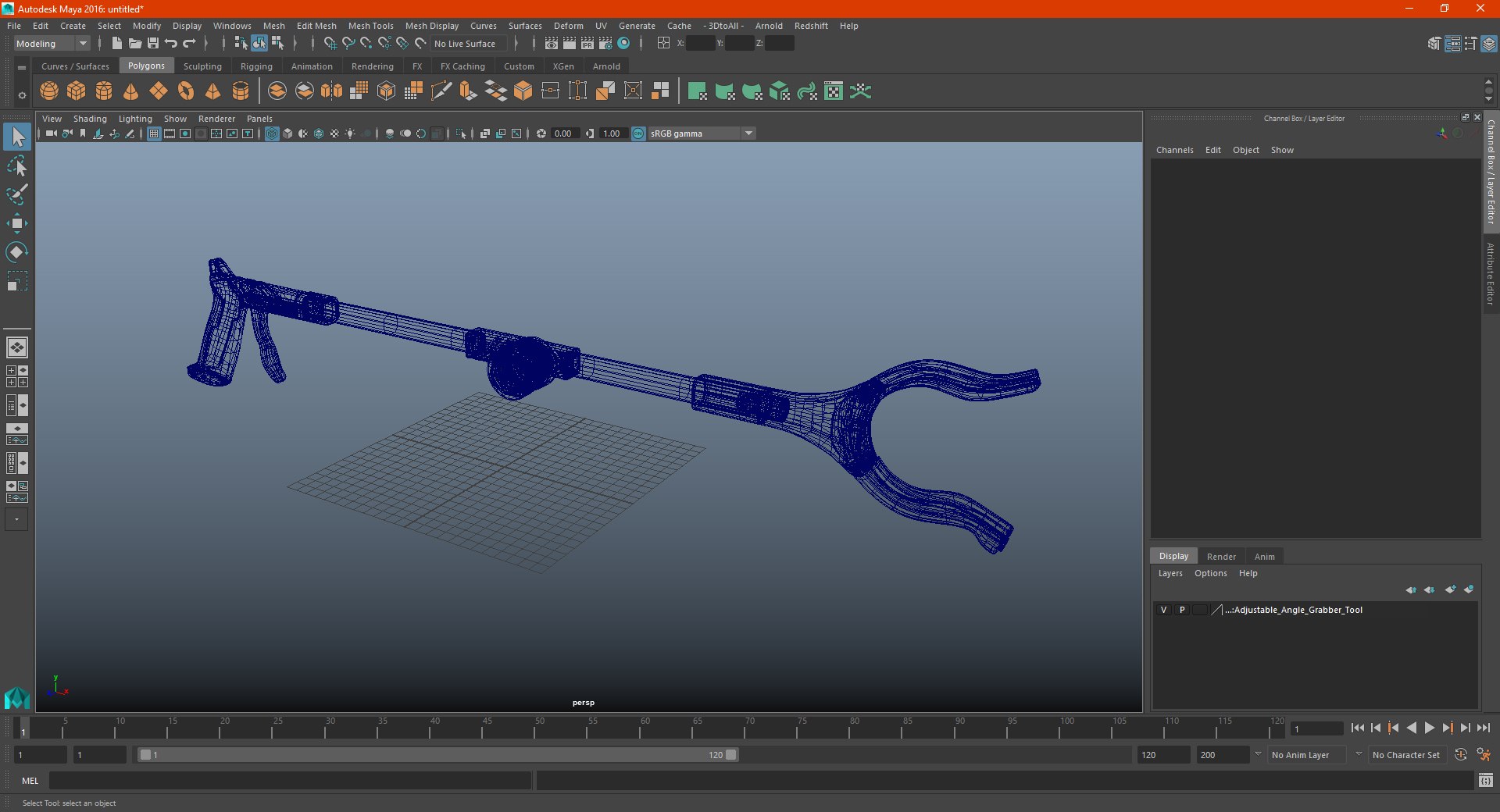1500x812 pixels.
Task: Click the Multi-Cut knife tool icon
Action: pos(441,91)
